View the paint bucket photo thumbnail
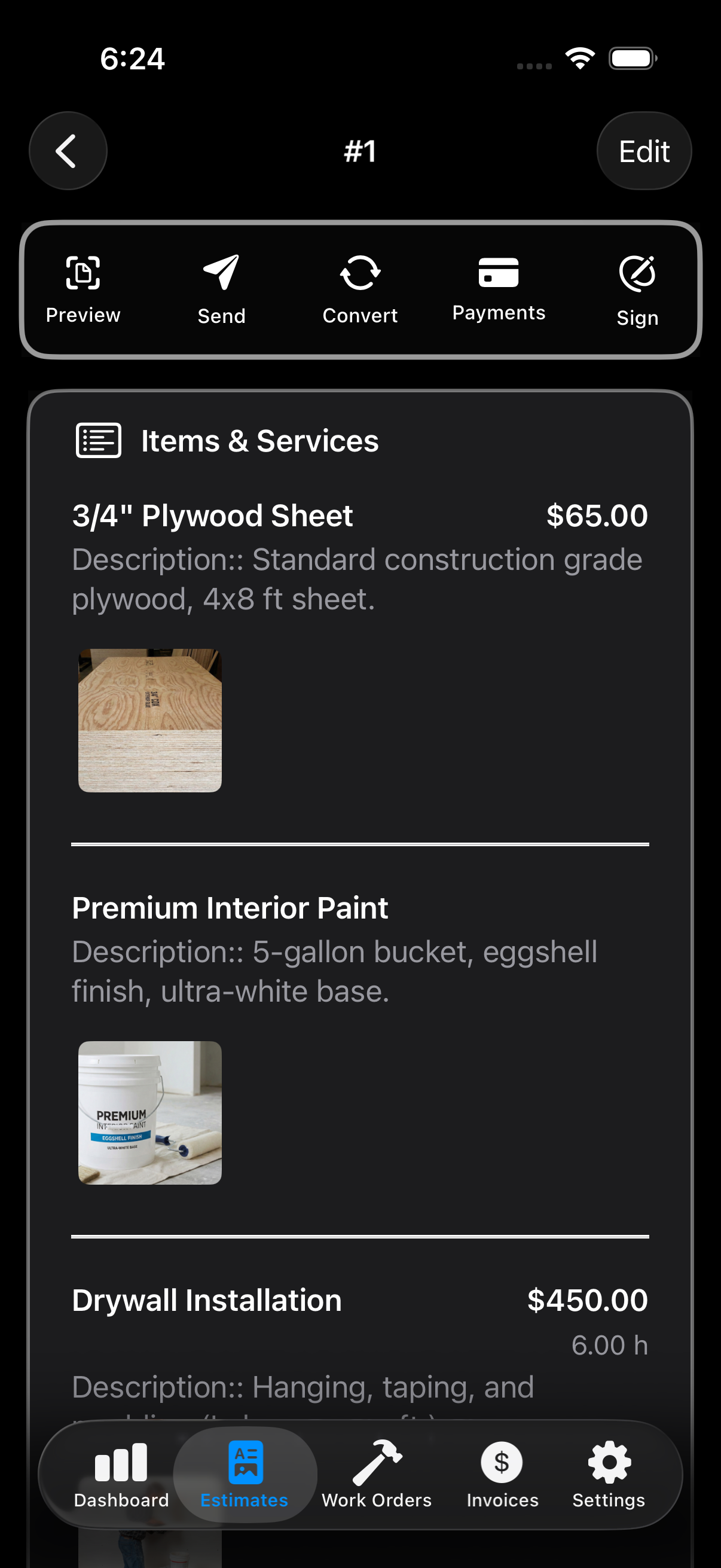 [x=149, y=1112]
